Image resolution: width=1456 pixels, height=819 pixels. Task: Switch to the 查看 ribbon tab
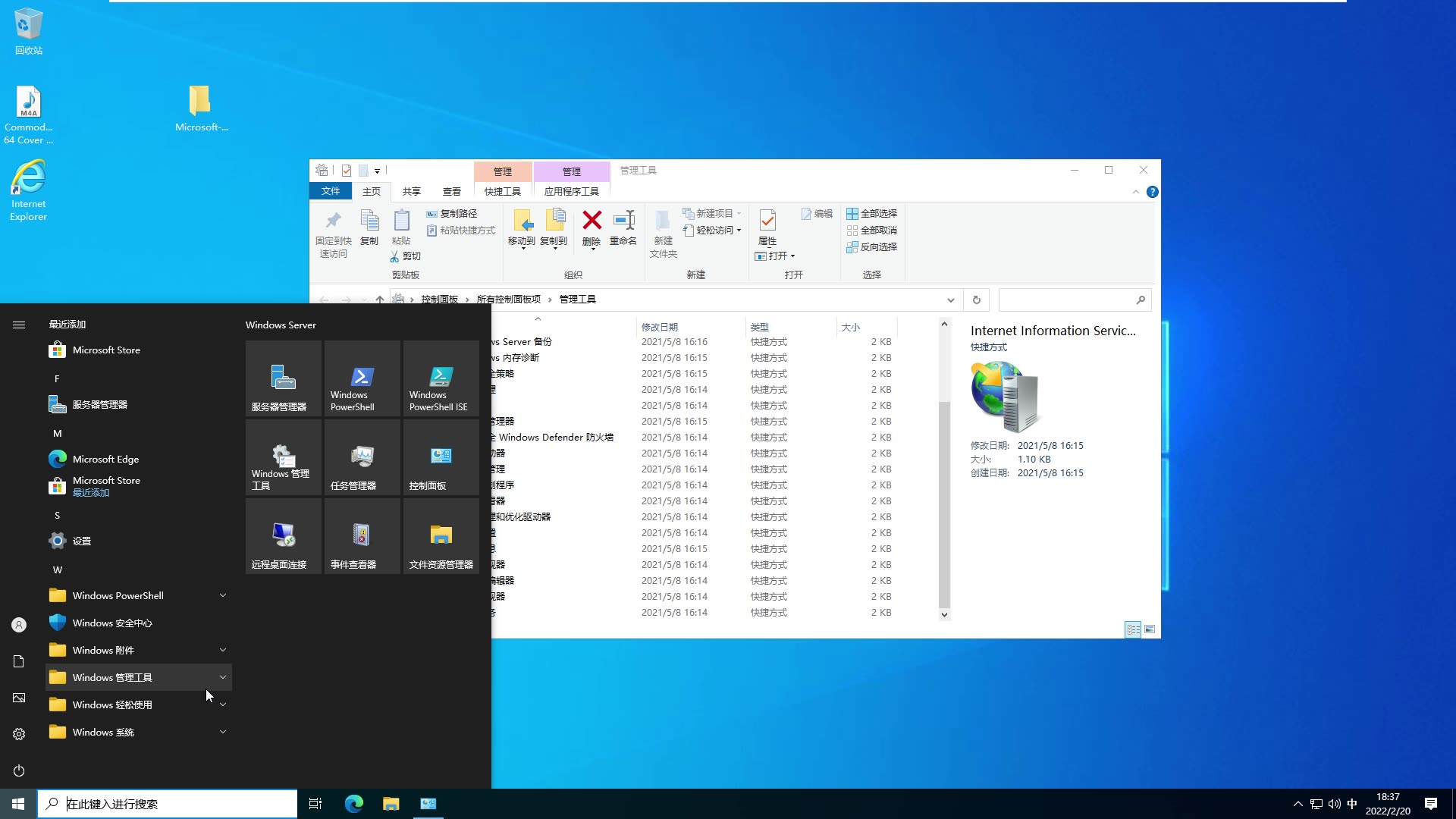click(451, 191)
